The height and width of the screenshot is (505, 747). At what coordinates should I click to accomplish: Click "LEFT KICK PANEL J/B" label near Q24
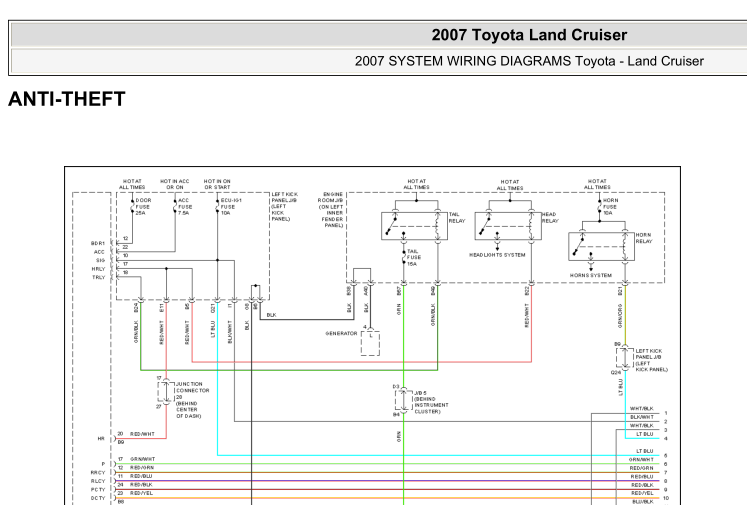click(x=651, y=360)
